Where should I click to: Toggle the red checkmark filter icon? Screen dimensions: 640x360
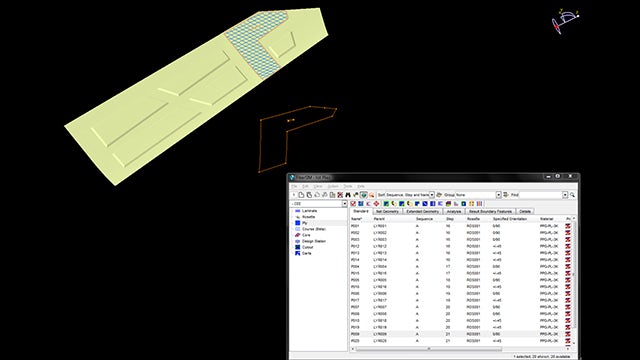click(x=353, y=204)
